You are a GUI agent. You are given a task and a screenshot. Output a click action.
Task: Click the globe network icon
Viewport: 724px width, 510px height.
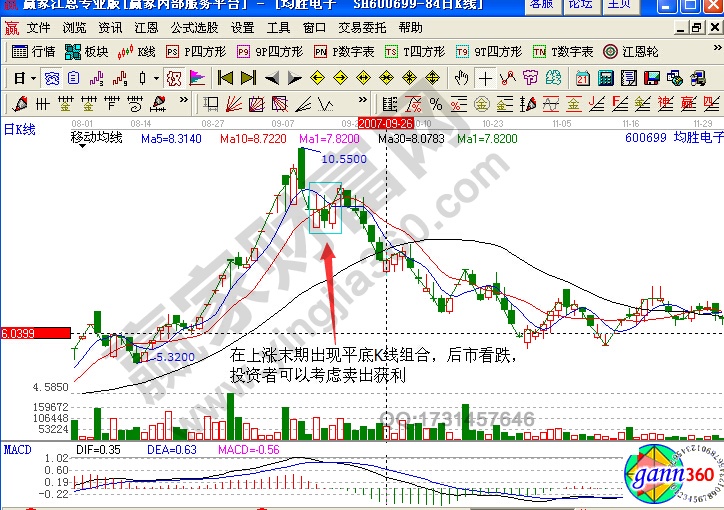[x=675, y=78]
